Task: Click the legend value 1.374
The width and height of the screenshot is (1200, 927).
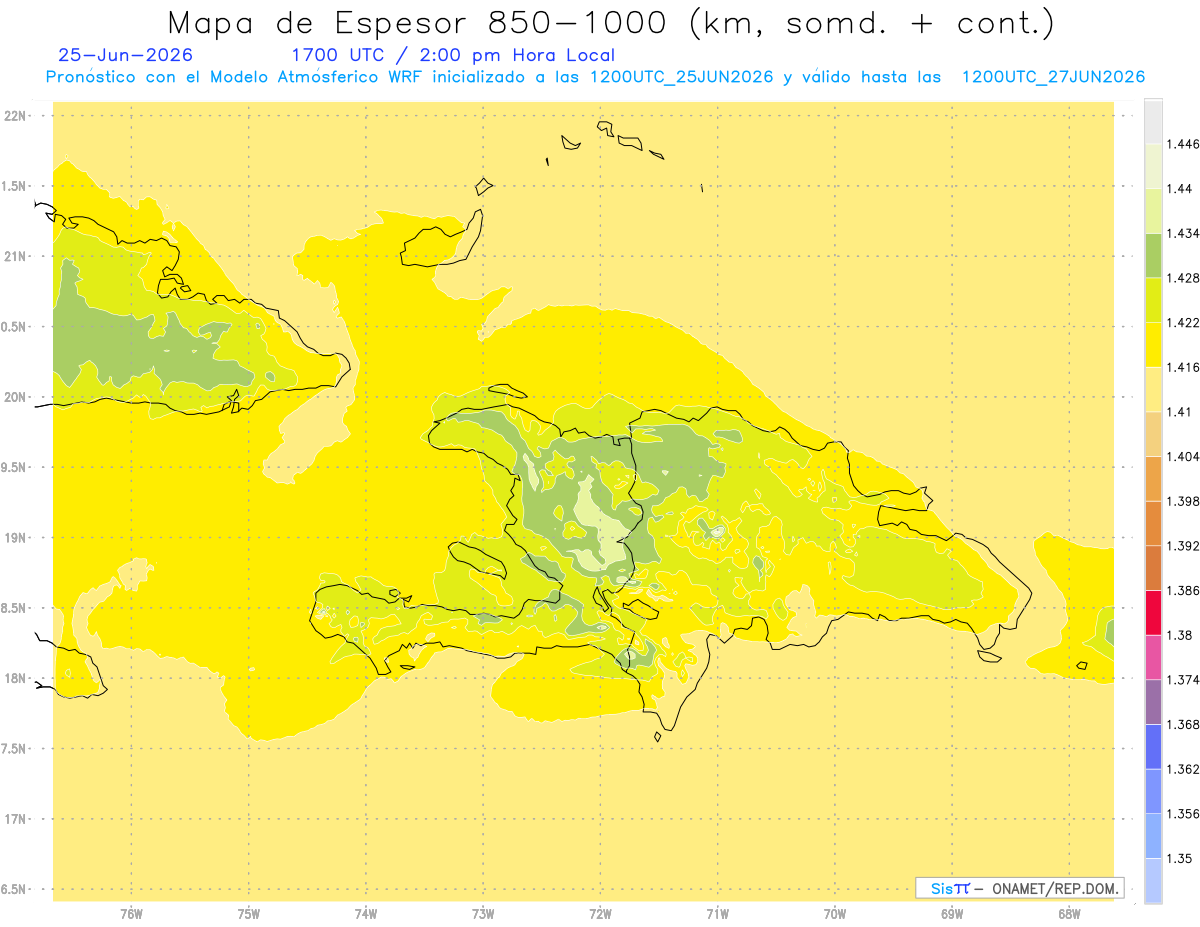Action: pos(1183,679)
